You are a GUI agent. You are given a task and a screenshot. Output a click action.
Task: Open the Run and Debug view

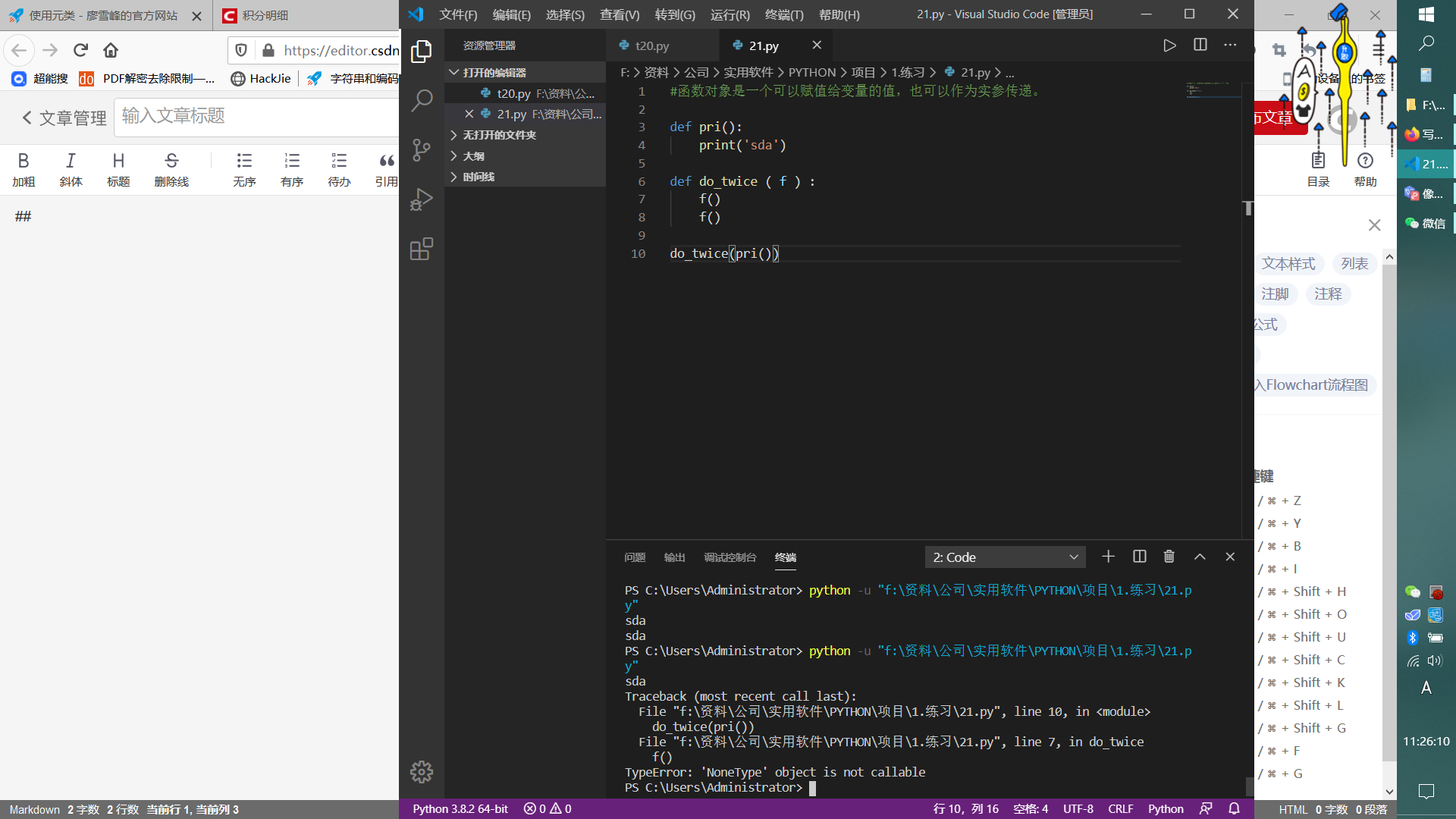pyautogui.click(x=422, y=199)
